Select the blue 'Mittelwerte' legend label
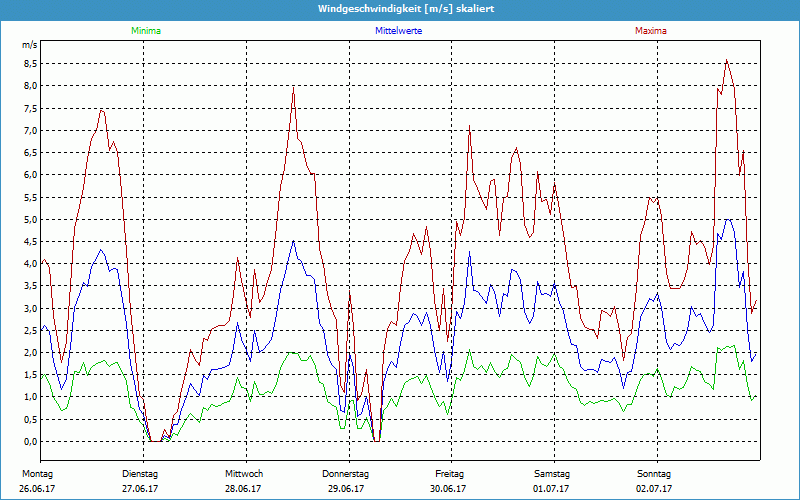The image size is (800, 500). coord(398,31)
